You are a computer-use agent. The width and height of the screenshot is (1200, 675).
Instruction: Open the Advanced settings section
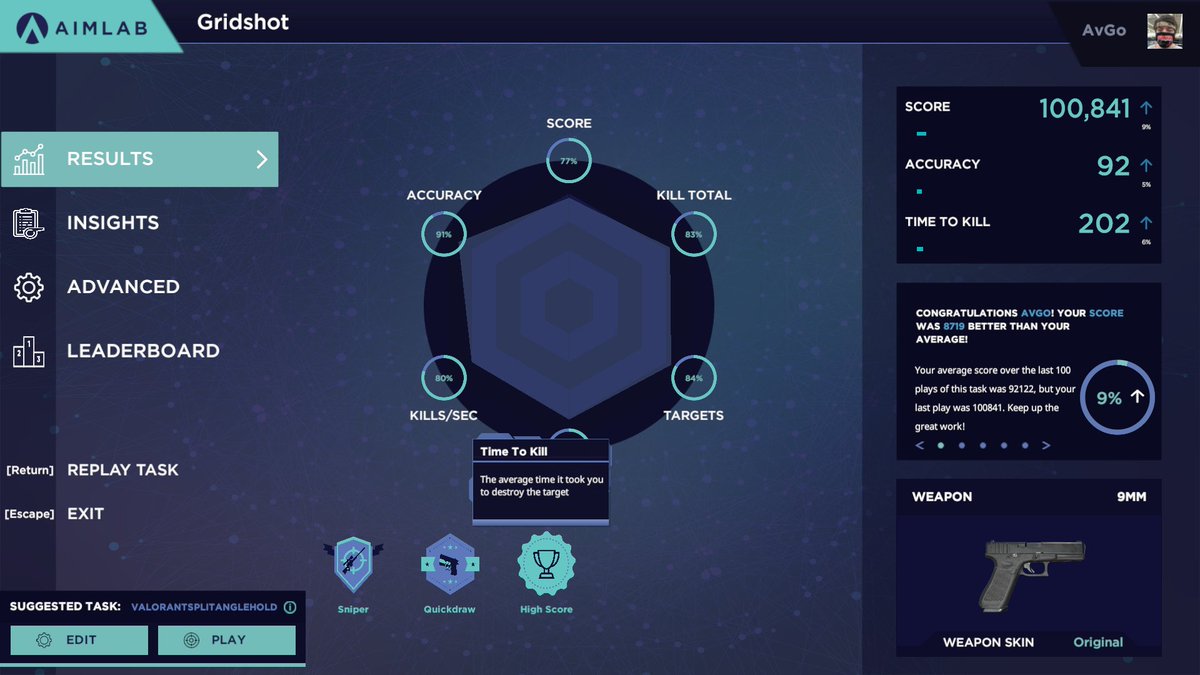pos(123,287)
